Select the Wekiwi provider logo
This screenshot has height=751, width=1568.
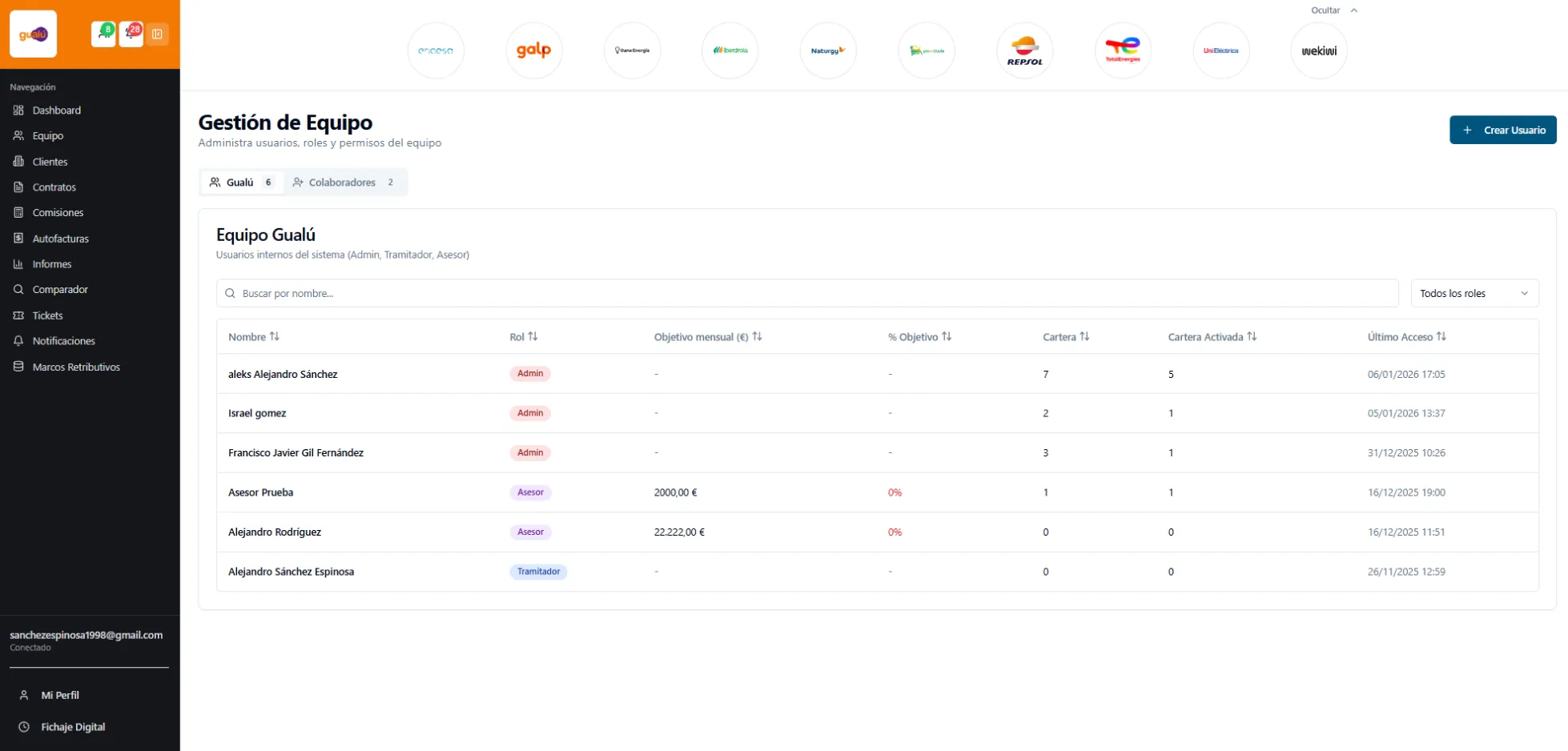pyautogui.click(x=1318, y=50)
